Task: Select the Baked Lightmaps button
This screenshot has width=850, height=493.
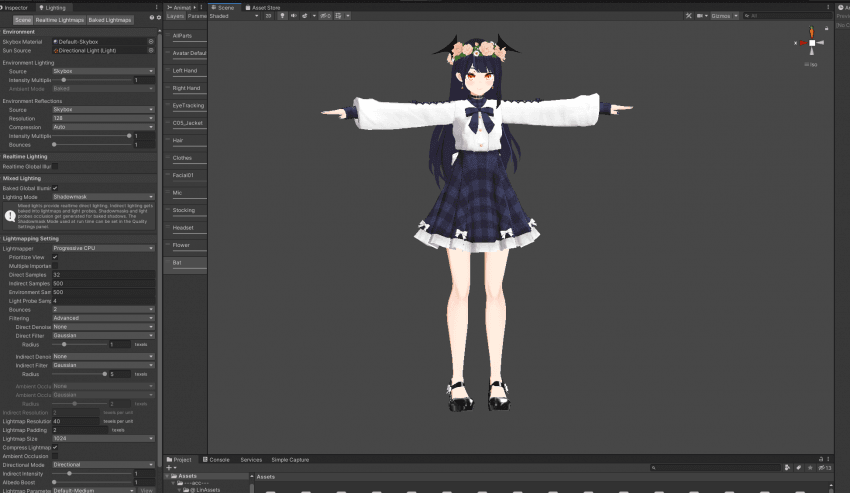Action: click(109, 19)
